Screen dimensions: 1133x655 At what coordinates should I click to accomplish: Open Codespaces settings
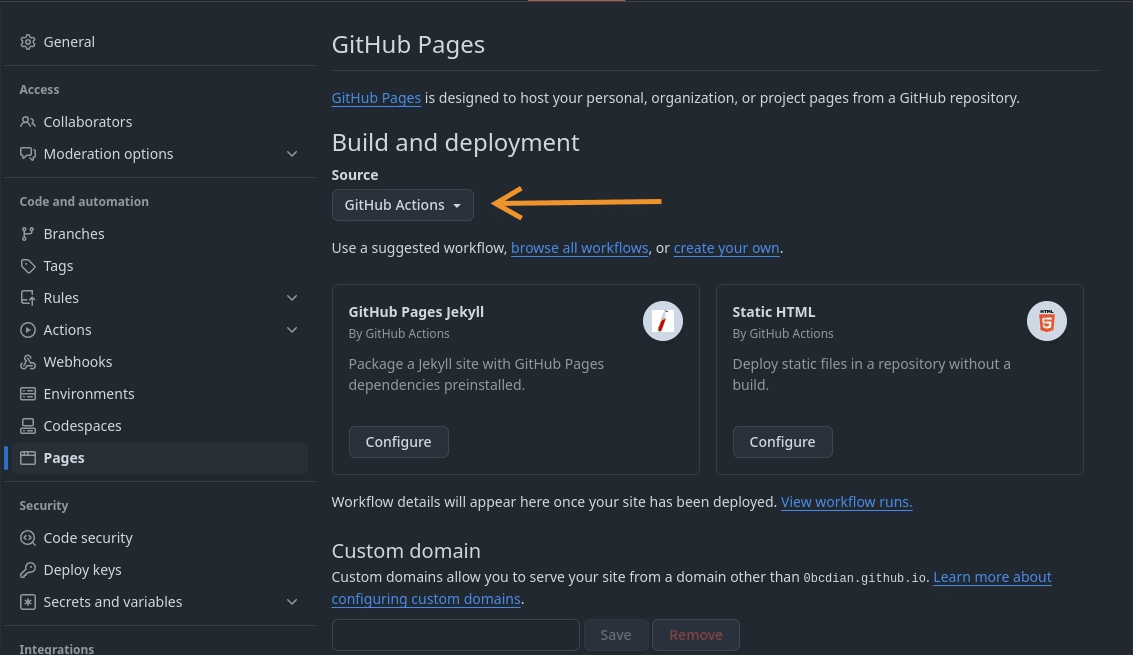click(160, 426)
